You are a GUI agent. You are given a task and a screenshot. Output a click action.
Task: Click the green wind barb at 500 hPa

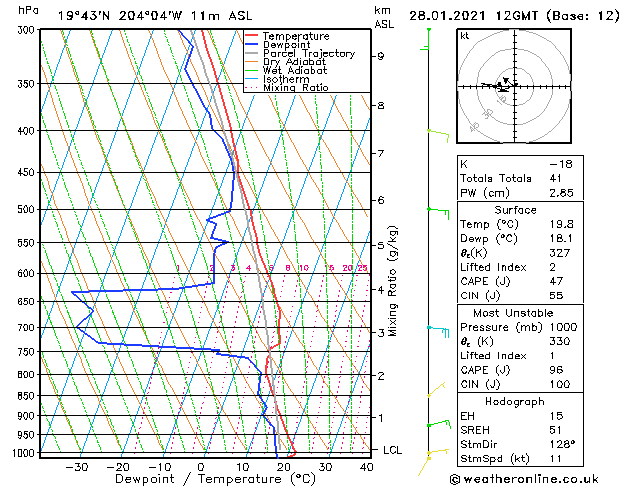438,213
